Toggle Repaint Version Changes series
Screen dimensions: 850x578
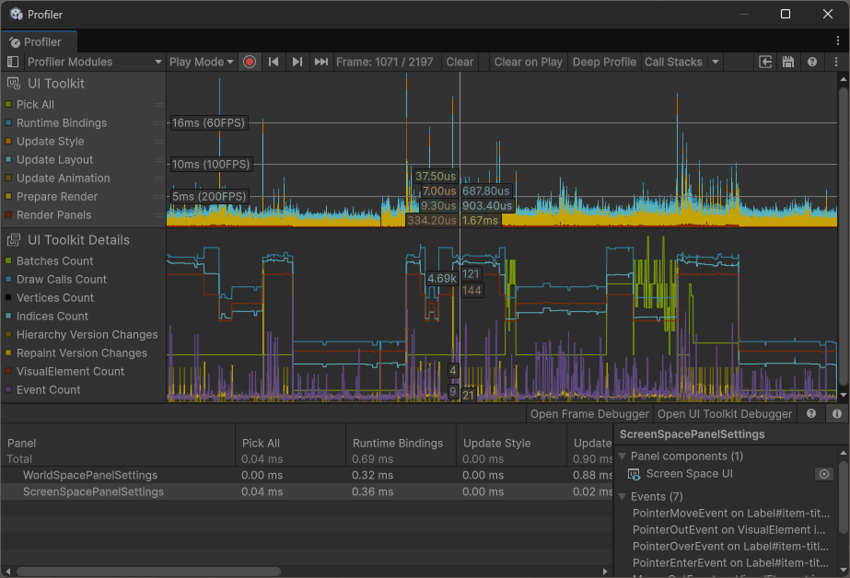point(8,353)
